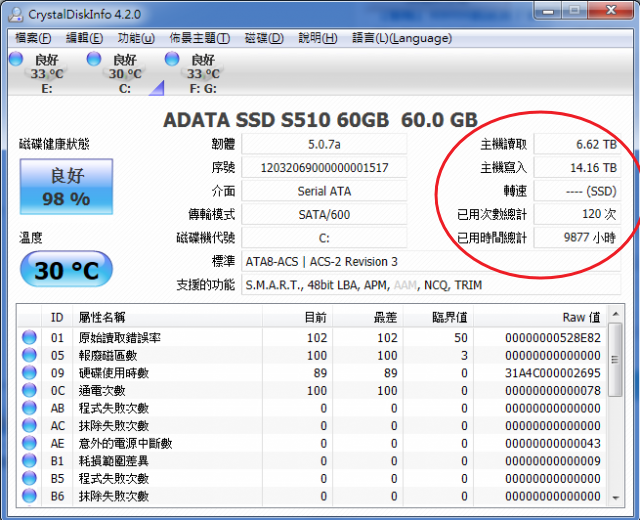Click status orb of attribute AE row

(29, 442)
